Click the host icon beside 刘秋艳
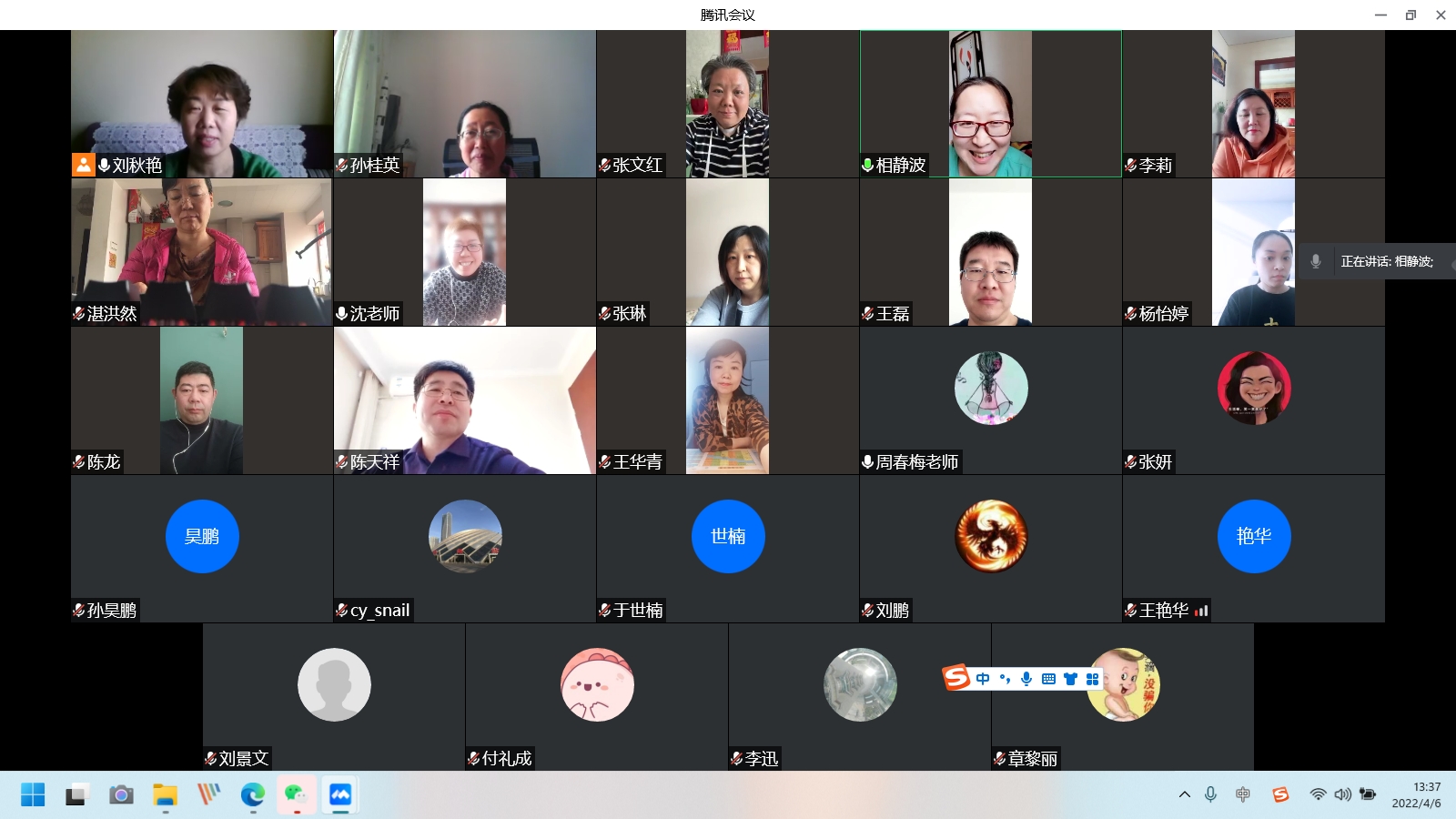This screenshot has height=819, width=1456. point(84,165)
